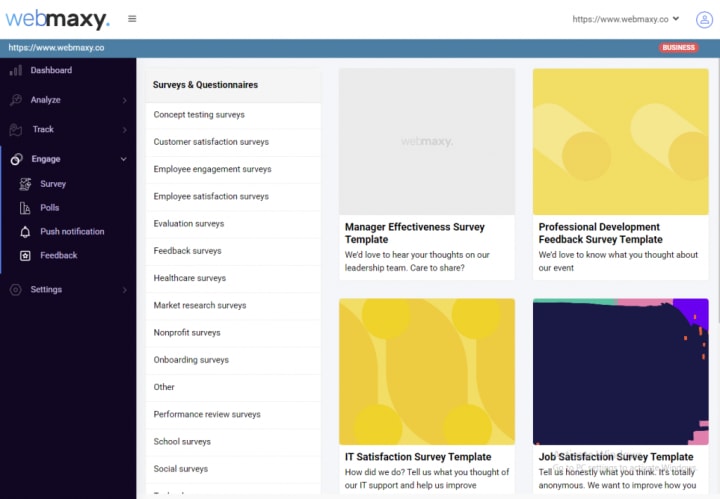Open Professional Development Feedback template thumbnail
Screen dimensions: 720x499
[620, 141]
